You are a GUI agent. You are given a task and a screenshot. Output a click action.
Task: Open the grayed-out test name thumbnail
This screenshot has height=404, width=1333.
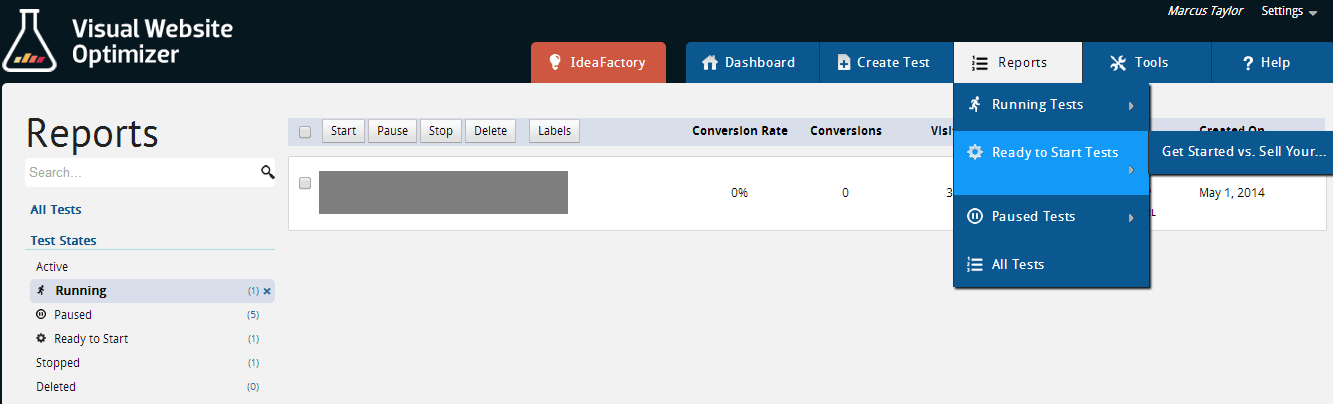[443, 192]
